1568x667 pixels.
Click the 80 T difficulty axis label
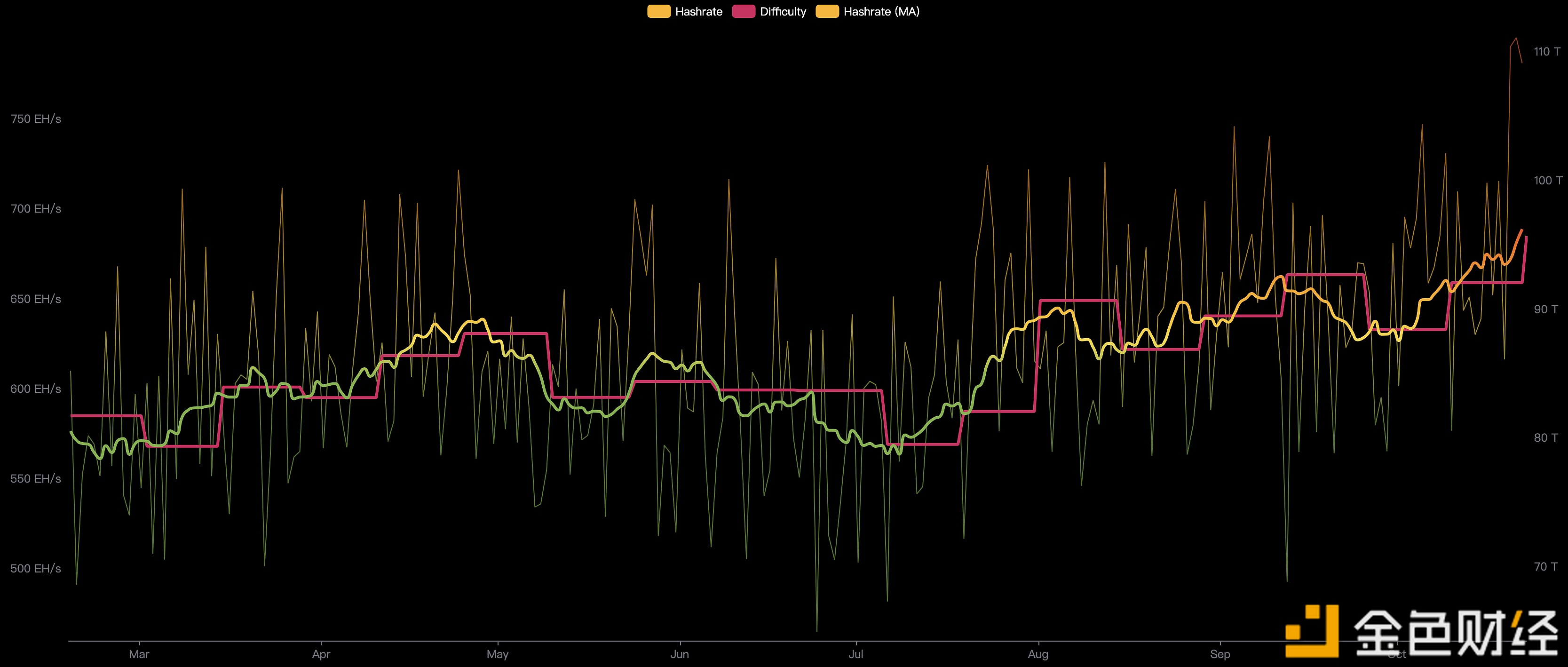click(1545, 437)
